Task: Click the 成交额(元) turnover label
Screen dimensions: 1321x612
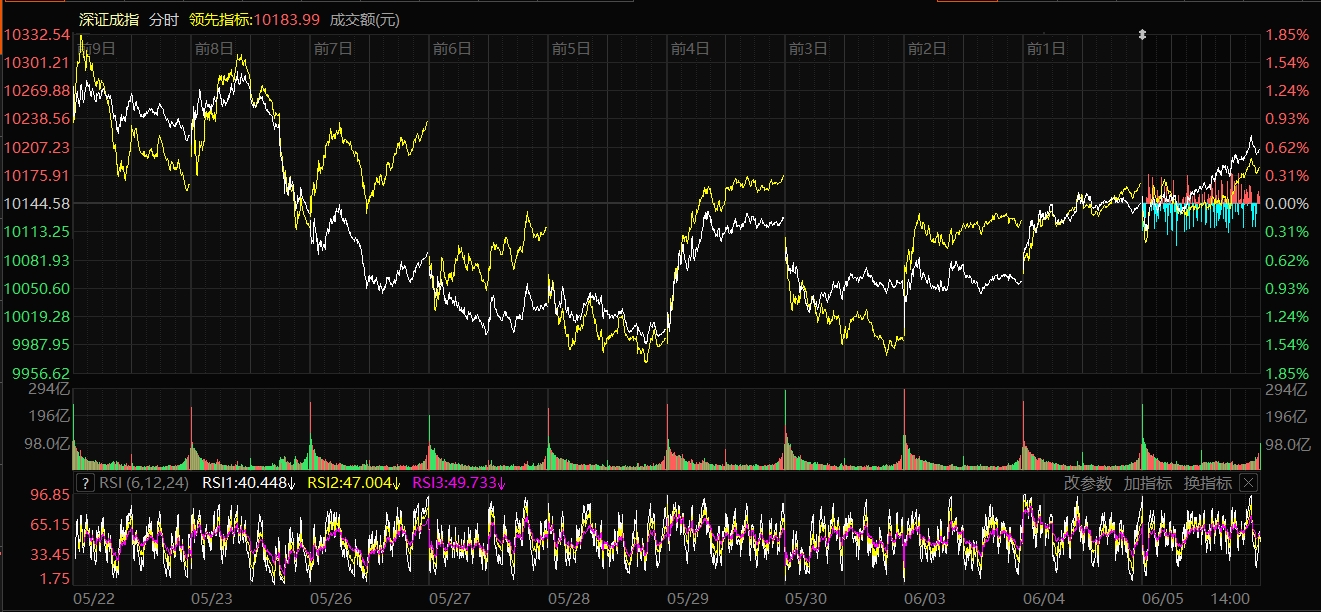Action: click(x=364, y=19)
